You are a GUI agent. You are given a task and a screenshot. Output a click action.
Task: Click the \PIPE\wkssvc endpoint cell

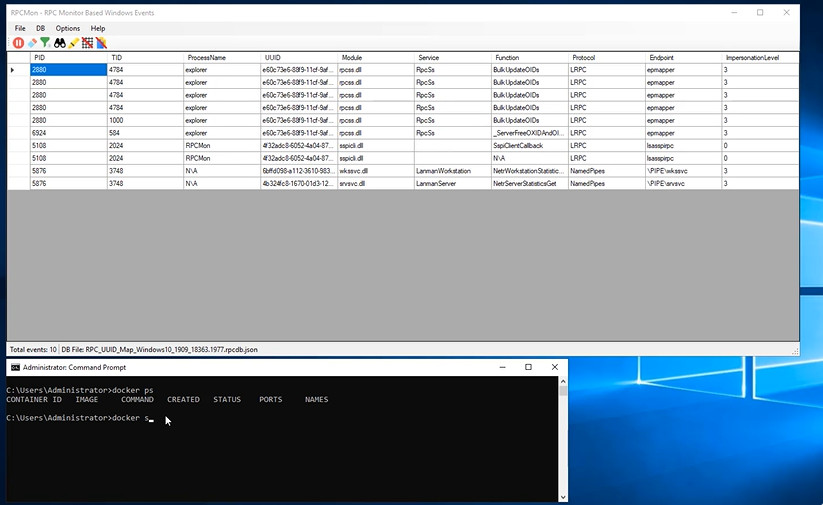click(683, 171)
